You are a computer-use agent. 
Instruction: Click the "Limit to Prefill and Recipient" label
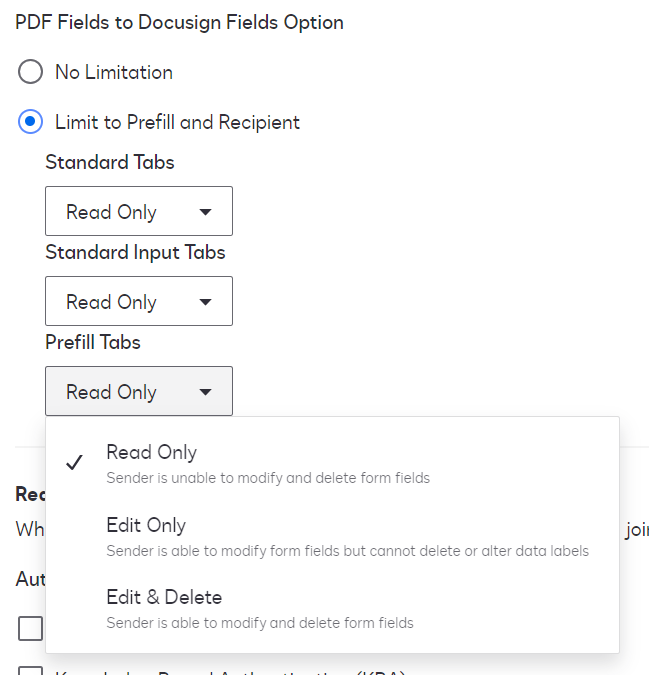(177, 122)
